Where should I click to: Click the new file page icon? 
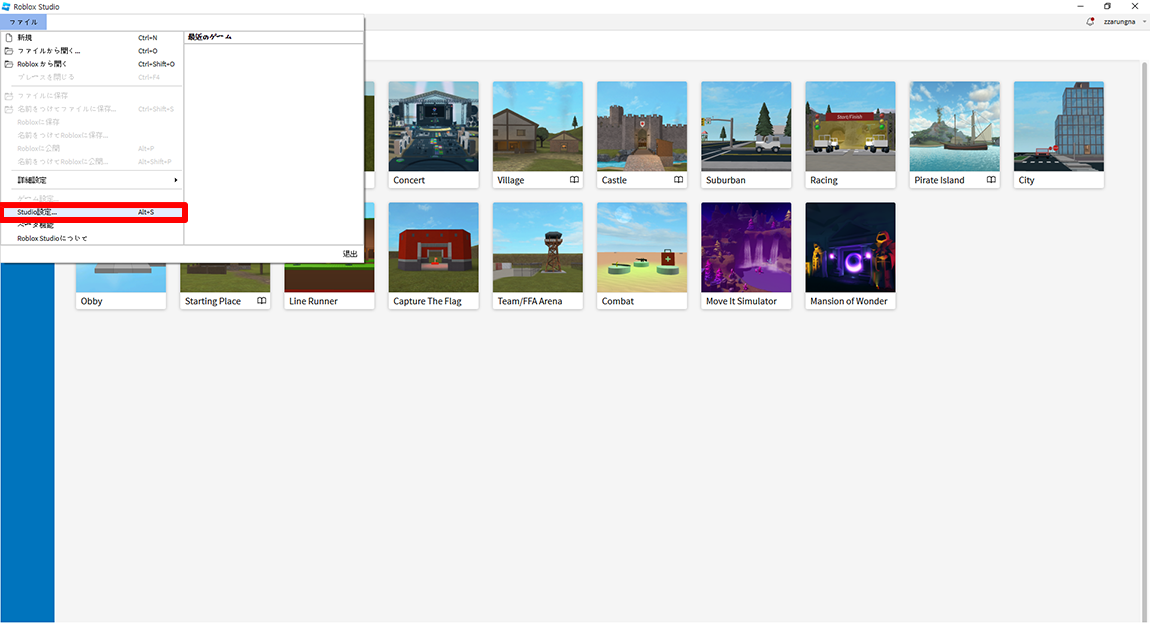pos(9,37)
